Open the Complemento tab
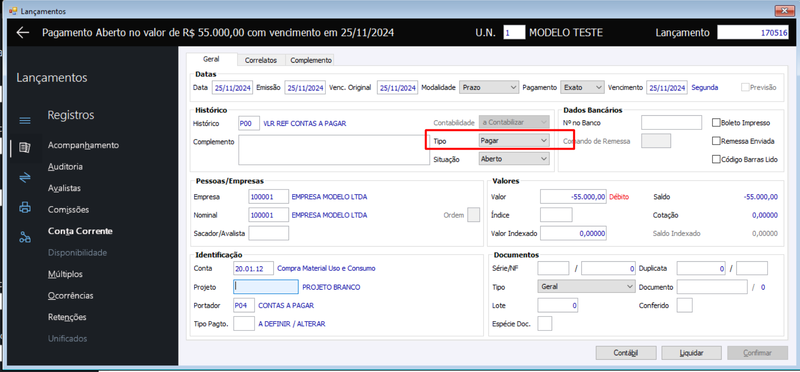This screenshot has width=800, height=372. (311, 60)
